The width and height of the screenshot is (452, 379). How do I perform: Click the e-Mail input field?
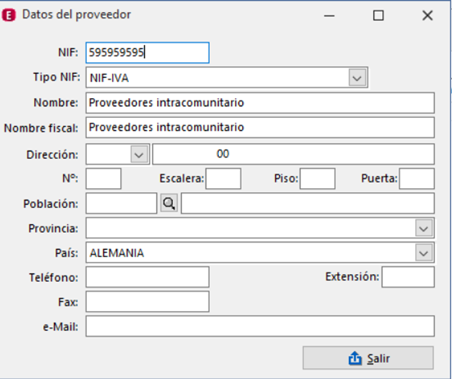click(260, 326)
